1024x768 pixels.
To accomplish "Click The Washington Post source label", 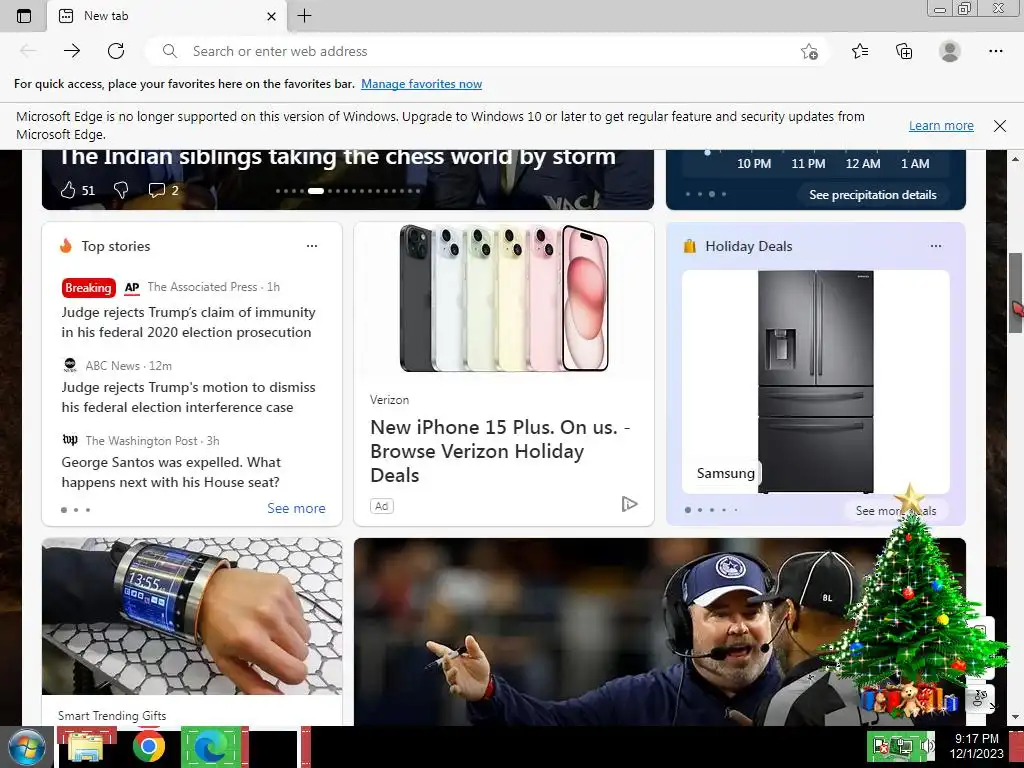I will 142,441.
